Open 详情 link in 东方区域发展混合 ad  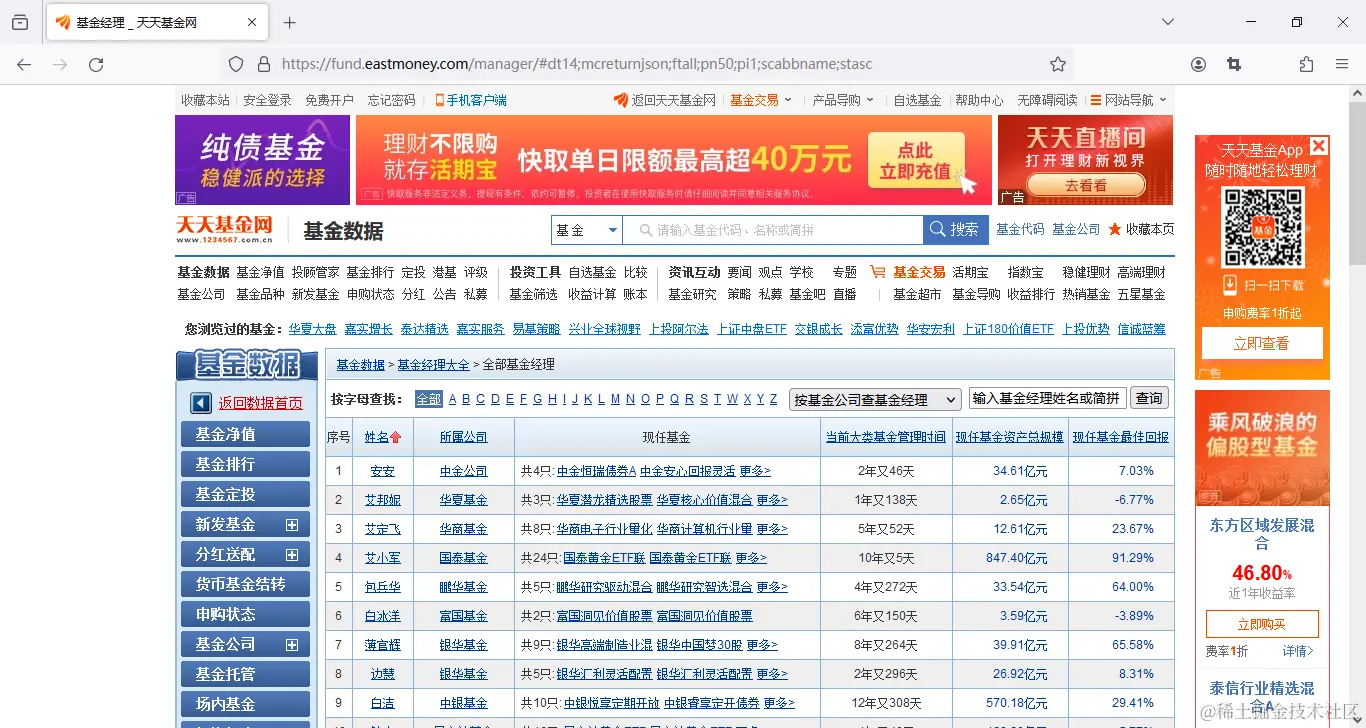pos(1297,651)
